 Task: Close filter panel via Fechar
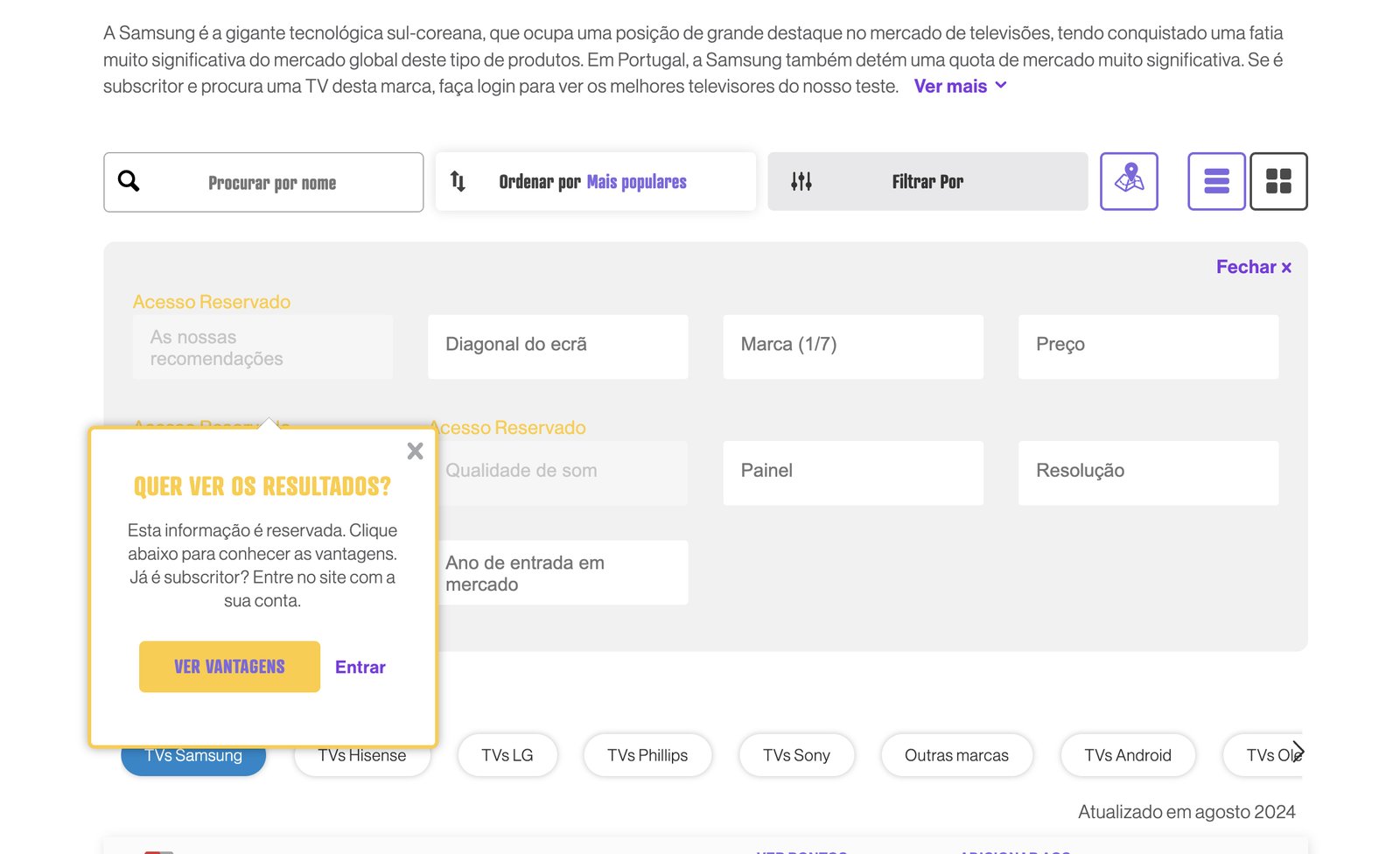click(x=1253, y=267)
